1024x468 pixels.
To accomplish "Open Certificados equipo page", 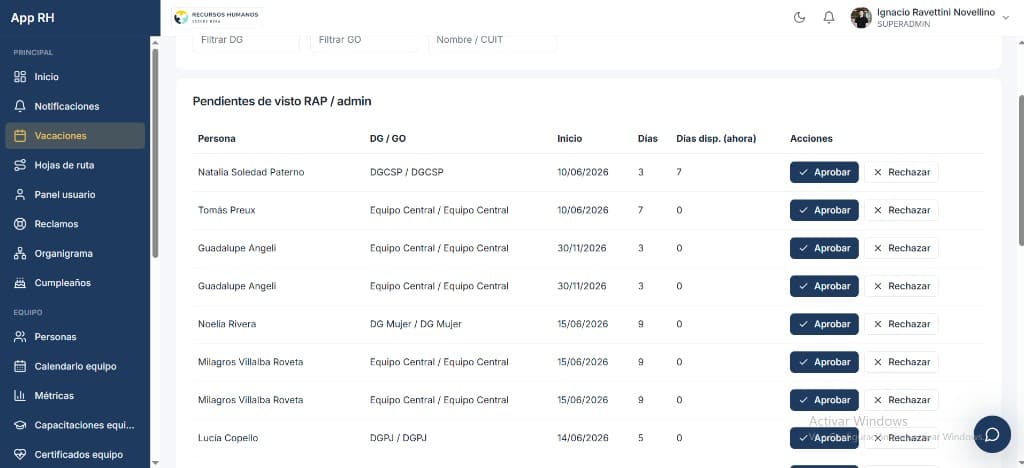I will coord(75,454).
